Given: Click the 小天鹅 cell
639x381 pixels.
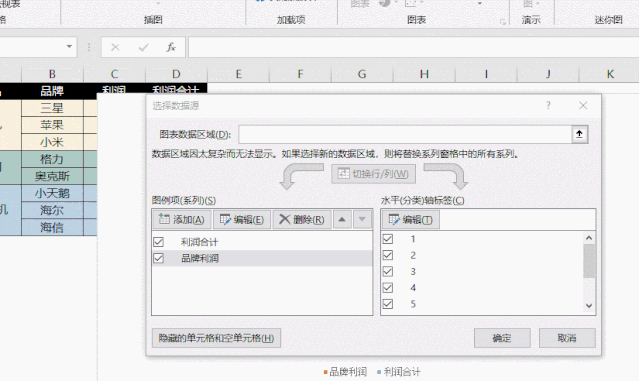Looking at the screenshot, I should tap(52, 193).
